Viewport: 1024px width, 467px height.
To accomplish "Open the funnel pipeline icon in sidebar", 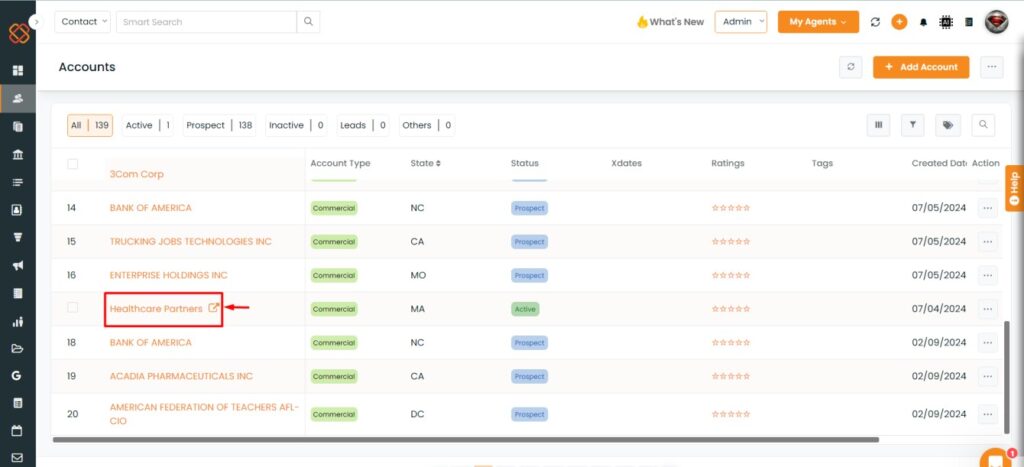I will 18,237.
